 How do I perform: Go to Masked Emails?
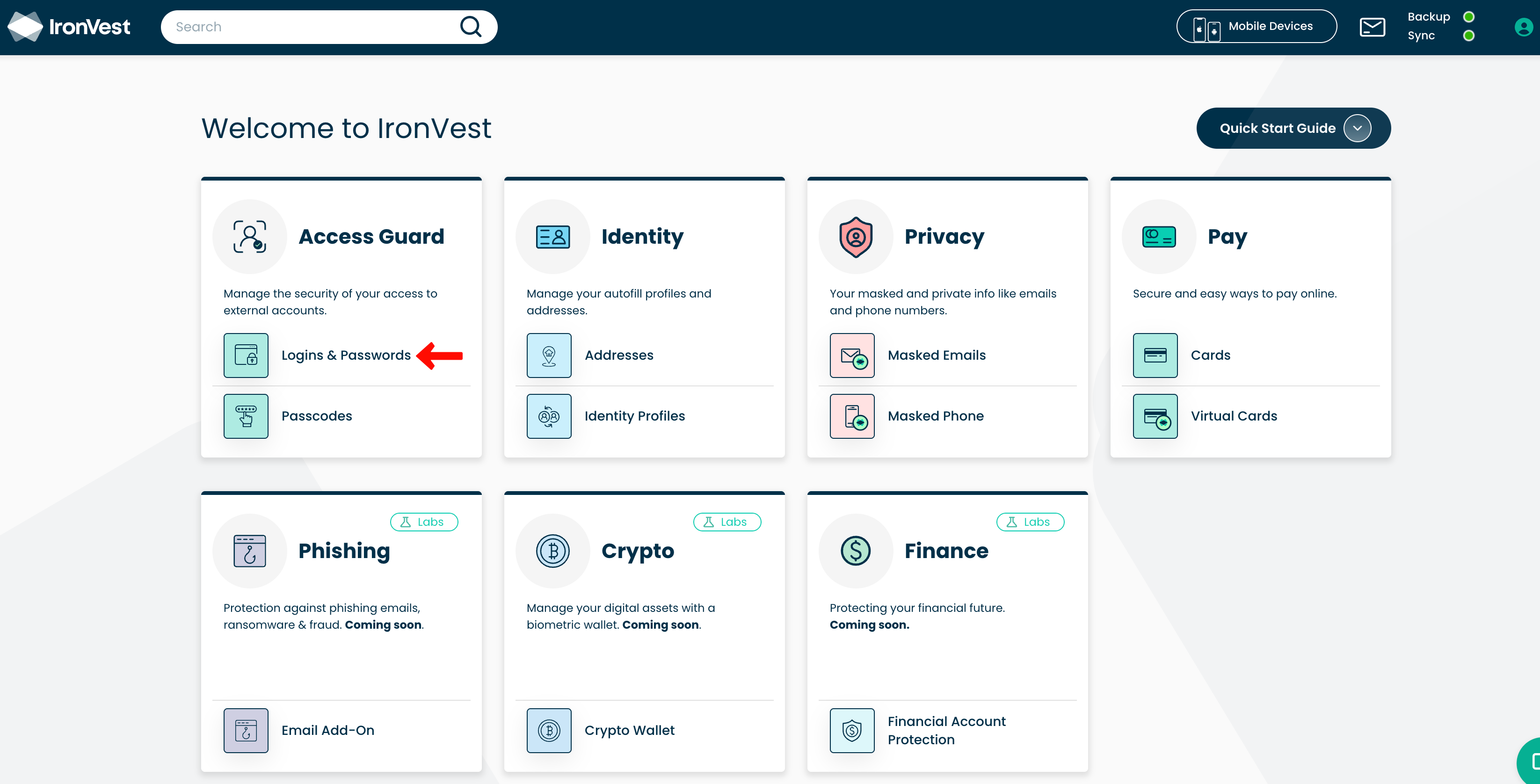tap(937, 355)
